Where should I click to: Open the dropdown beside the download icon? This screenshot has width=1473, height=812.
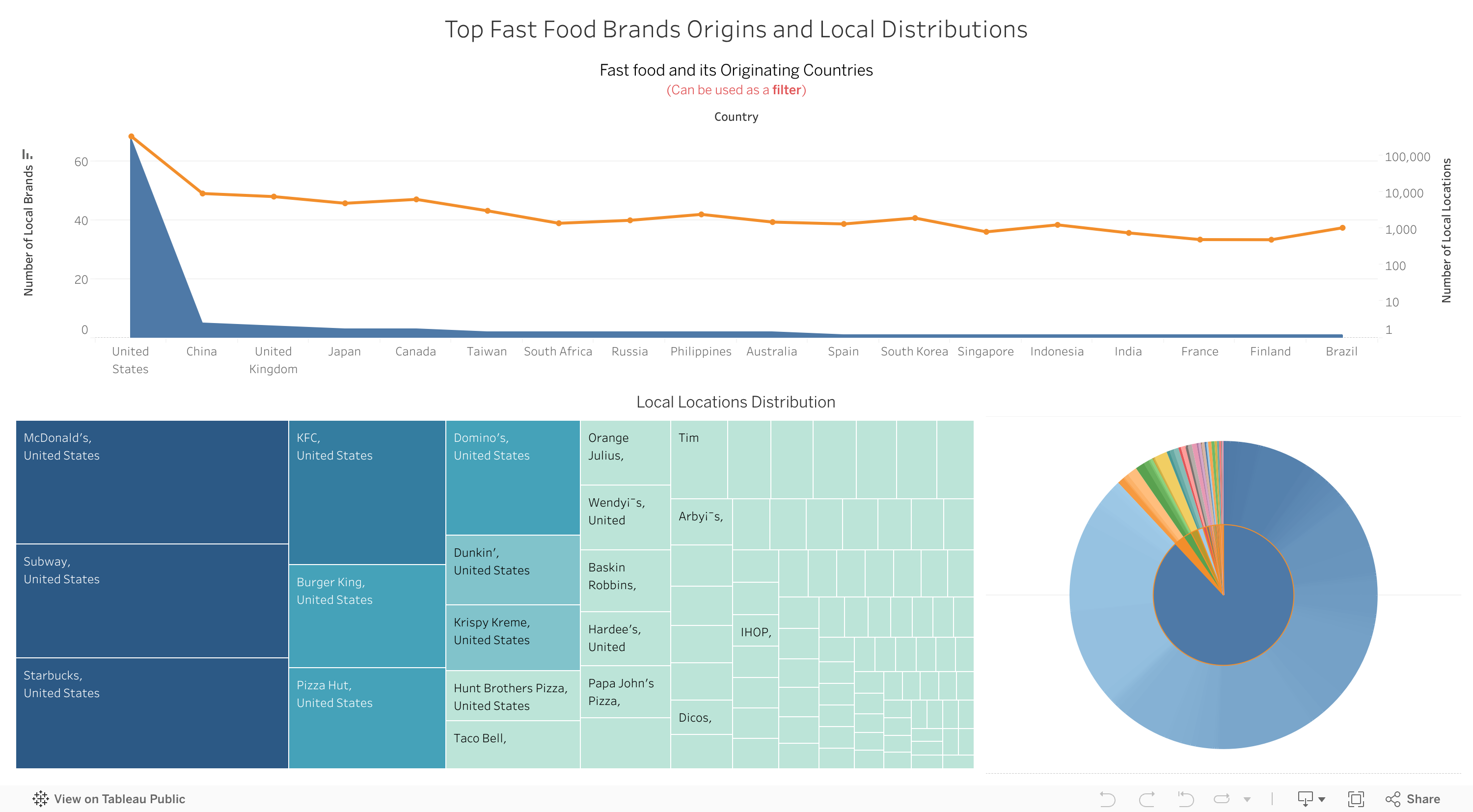(x=1322, y=799)
